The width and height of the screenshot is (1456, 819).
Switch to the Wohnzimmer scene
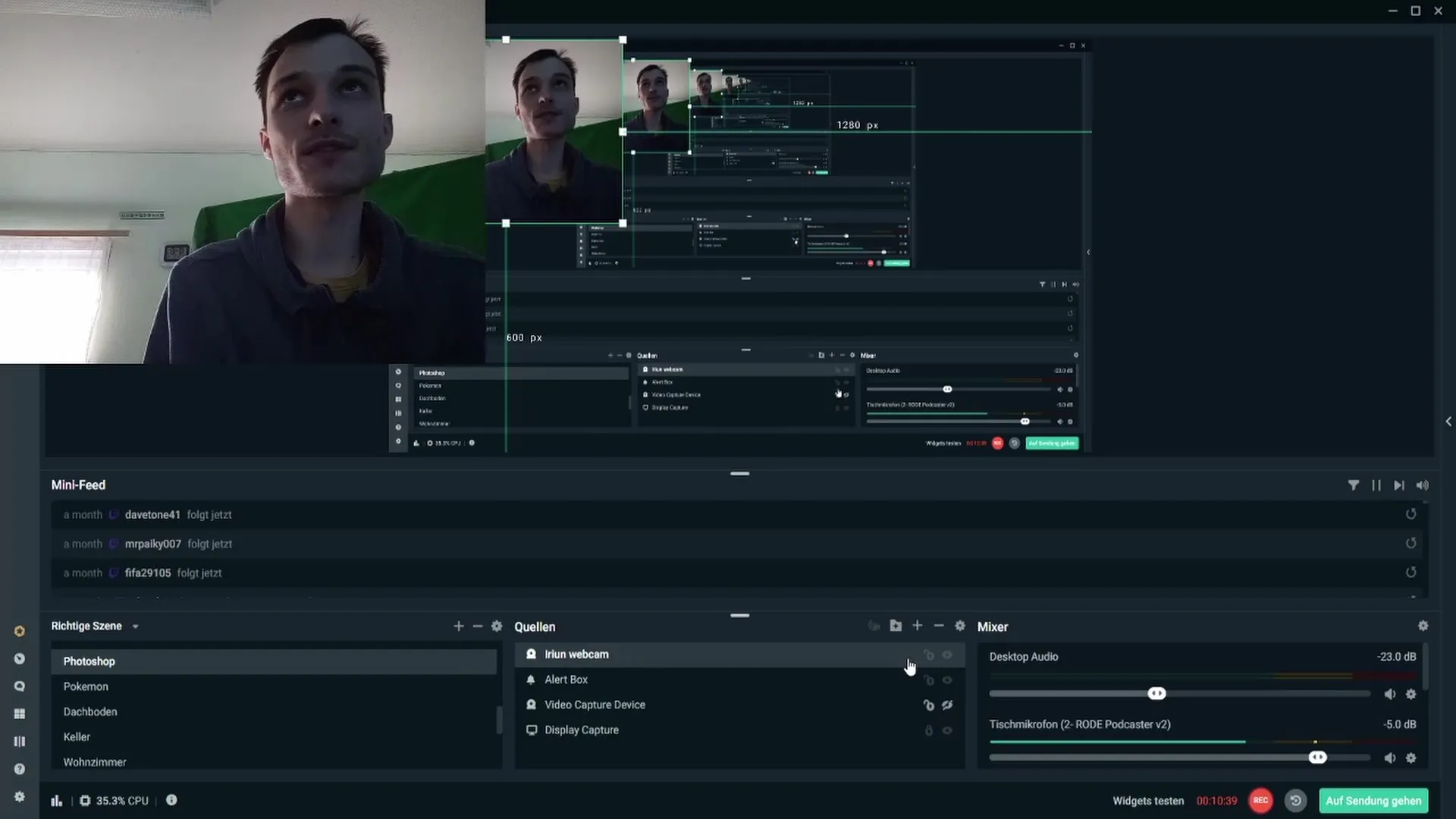pos(274,761)
